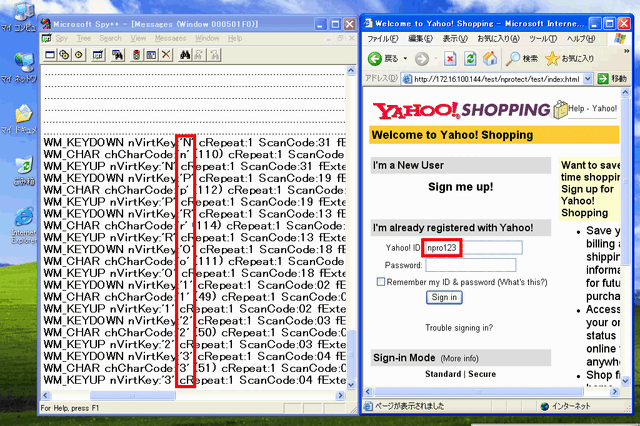Clear the message log with red X icon
The width and height of the screenshot is (640, 426).
166,55
